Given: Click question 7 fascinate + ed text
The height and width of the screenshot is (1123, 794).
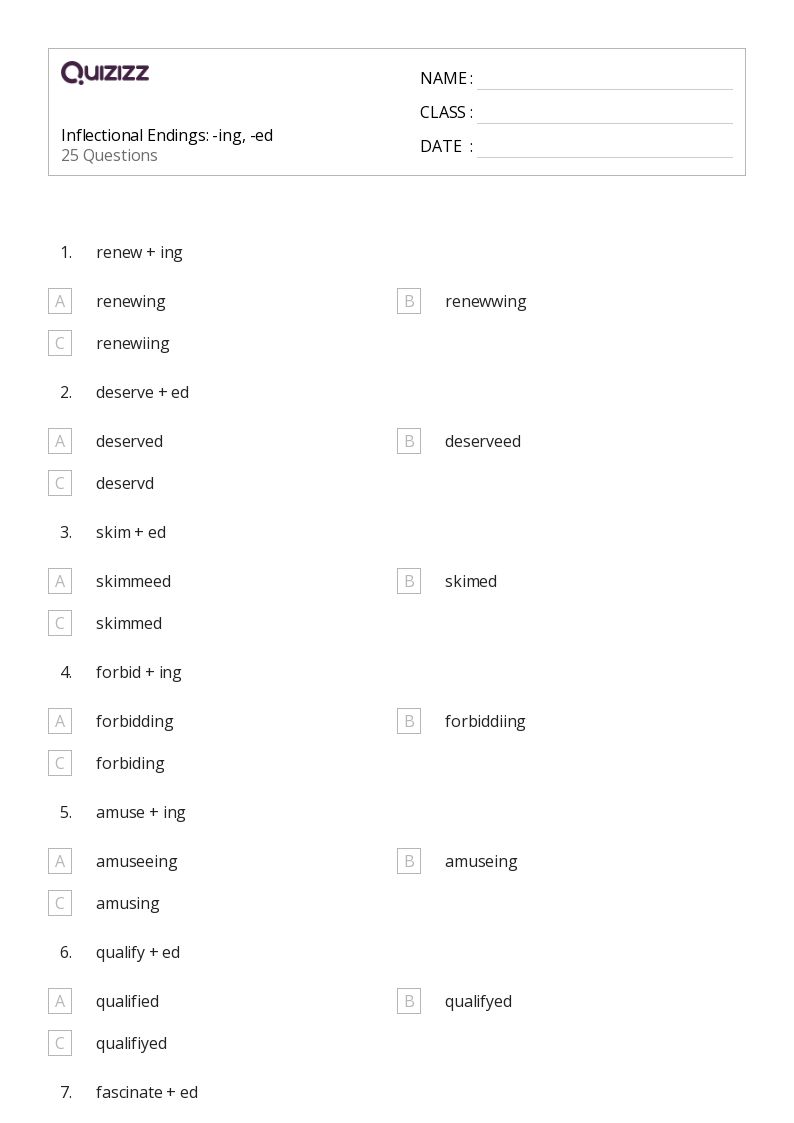Looking at the screenshot, I should pyautogui.click(x=147, y=1092).
